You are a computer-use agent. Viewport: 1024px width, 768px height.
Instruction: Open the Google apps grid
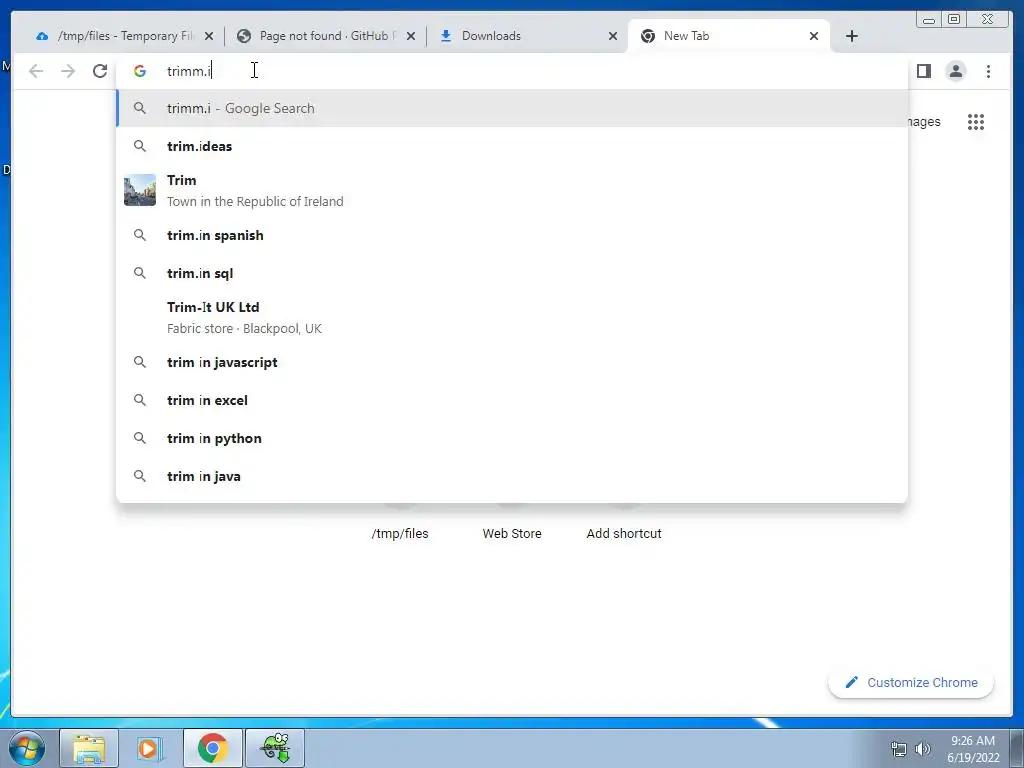[976, 122]
